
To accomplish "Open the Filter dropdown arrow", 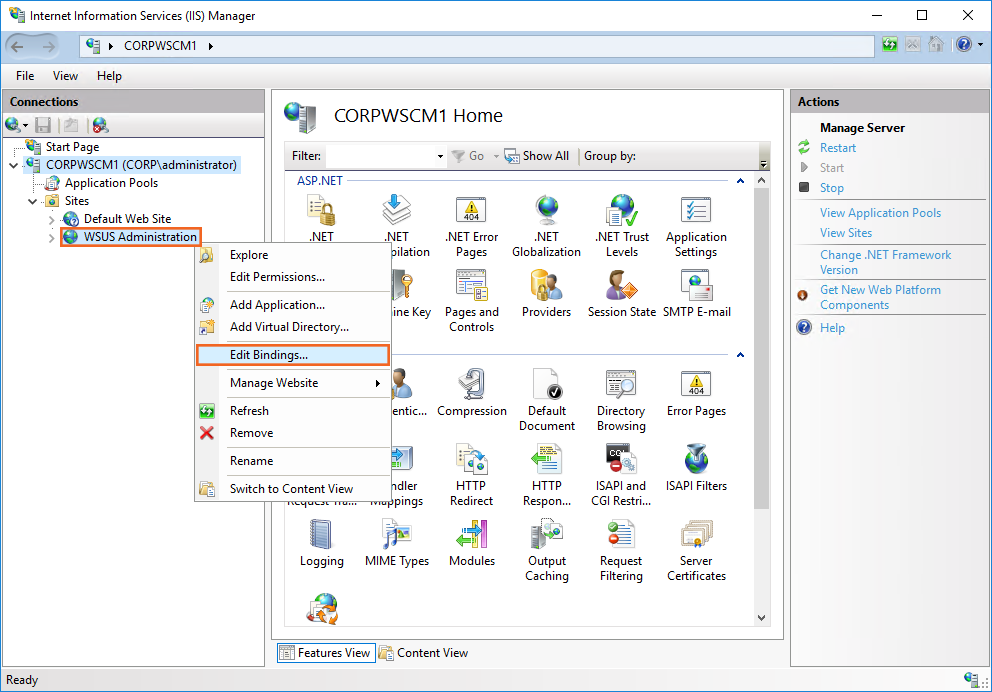I will [x=440, y=157].
